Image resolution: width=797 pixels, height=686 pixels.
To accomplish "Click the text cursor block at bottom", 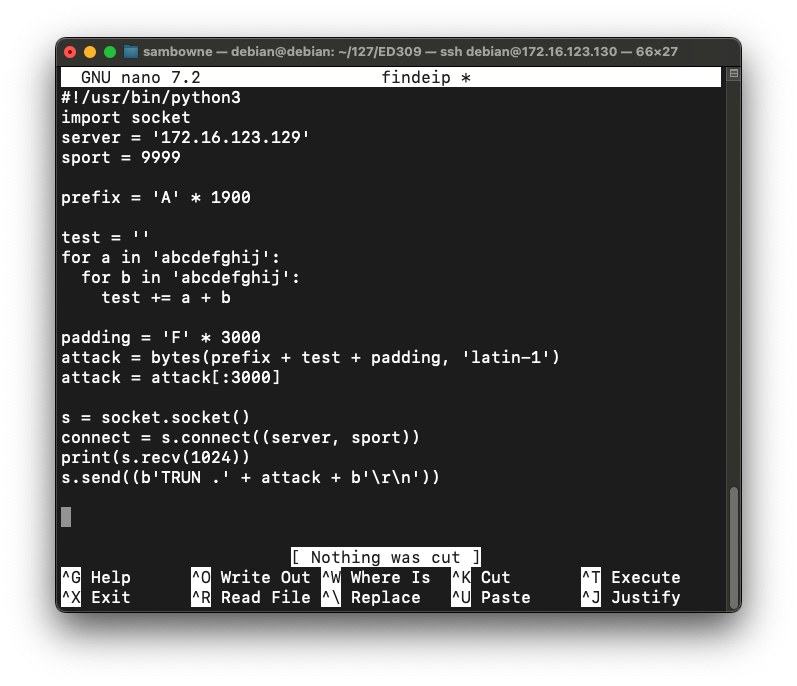I will pyautogui.click(x=66, y=517).
